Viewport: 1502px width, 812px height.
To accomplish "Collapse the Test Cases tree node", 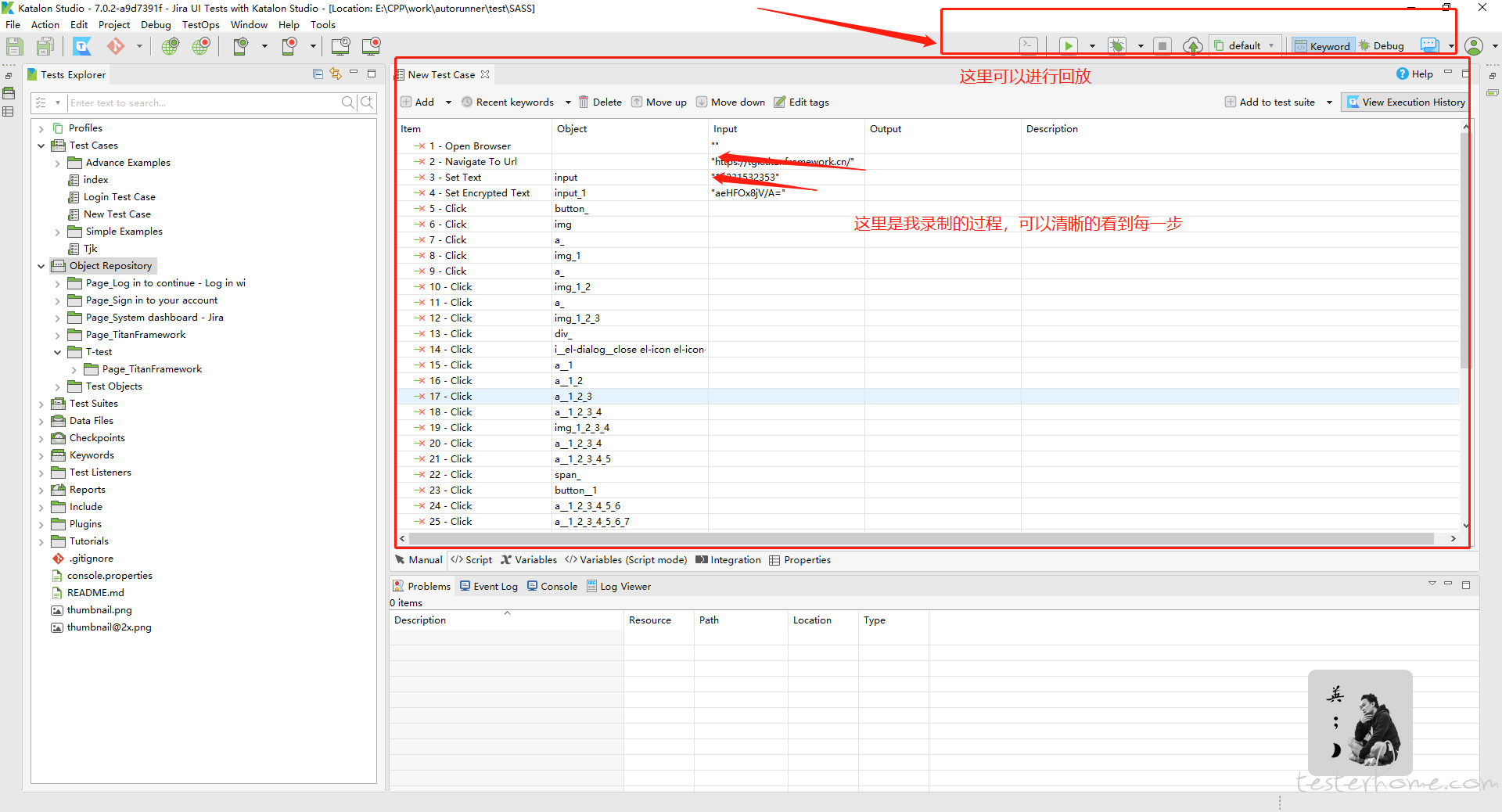I will click(41, 146).
